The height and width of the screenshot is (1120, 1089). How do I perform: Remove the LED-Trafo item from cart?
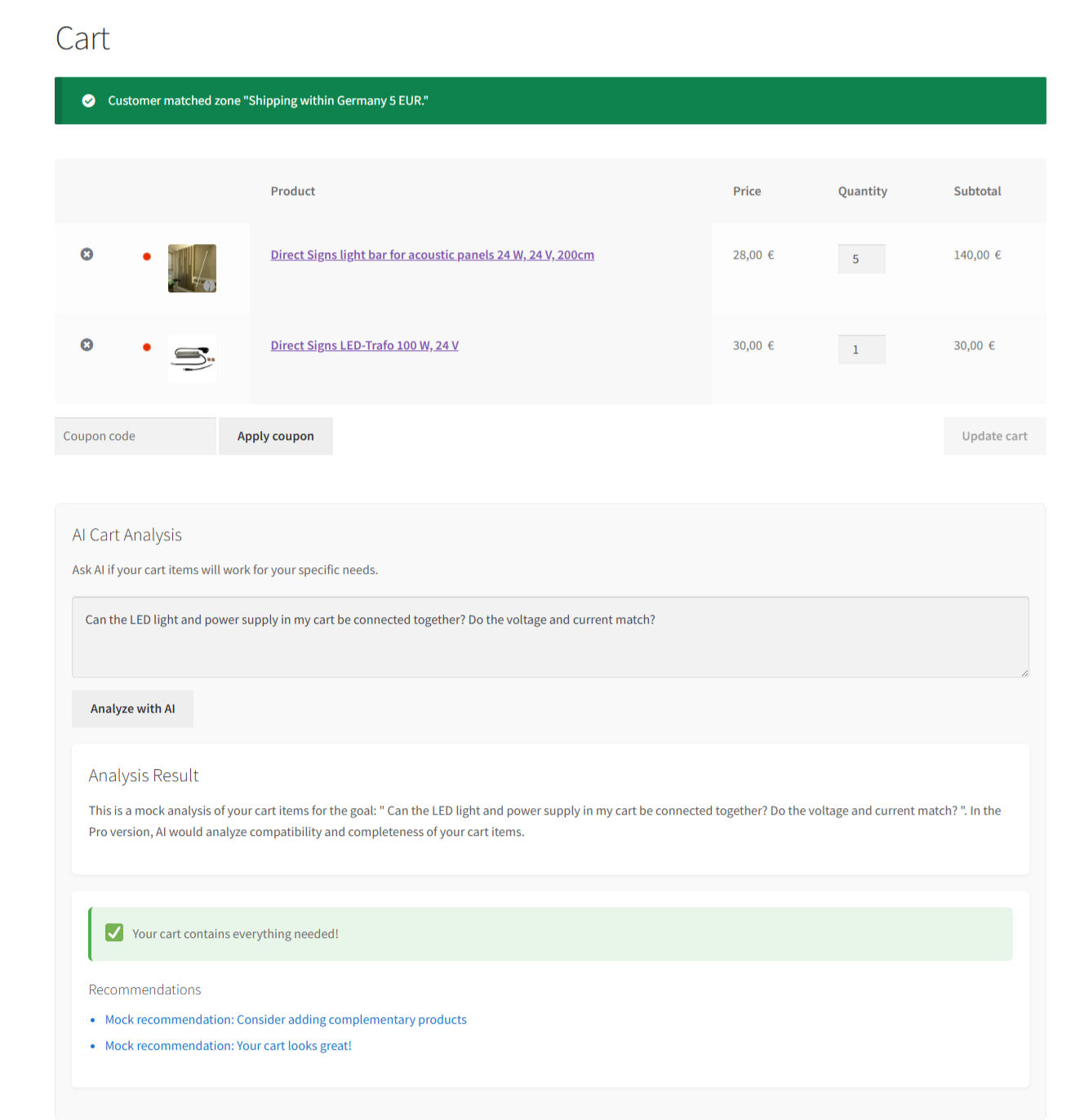pos(87,345)
